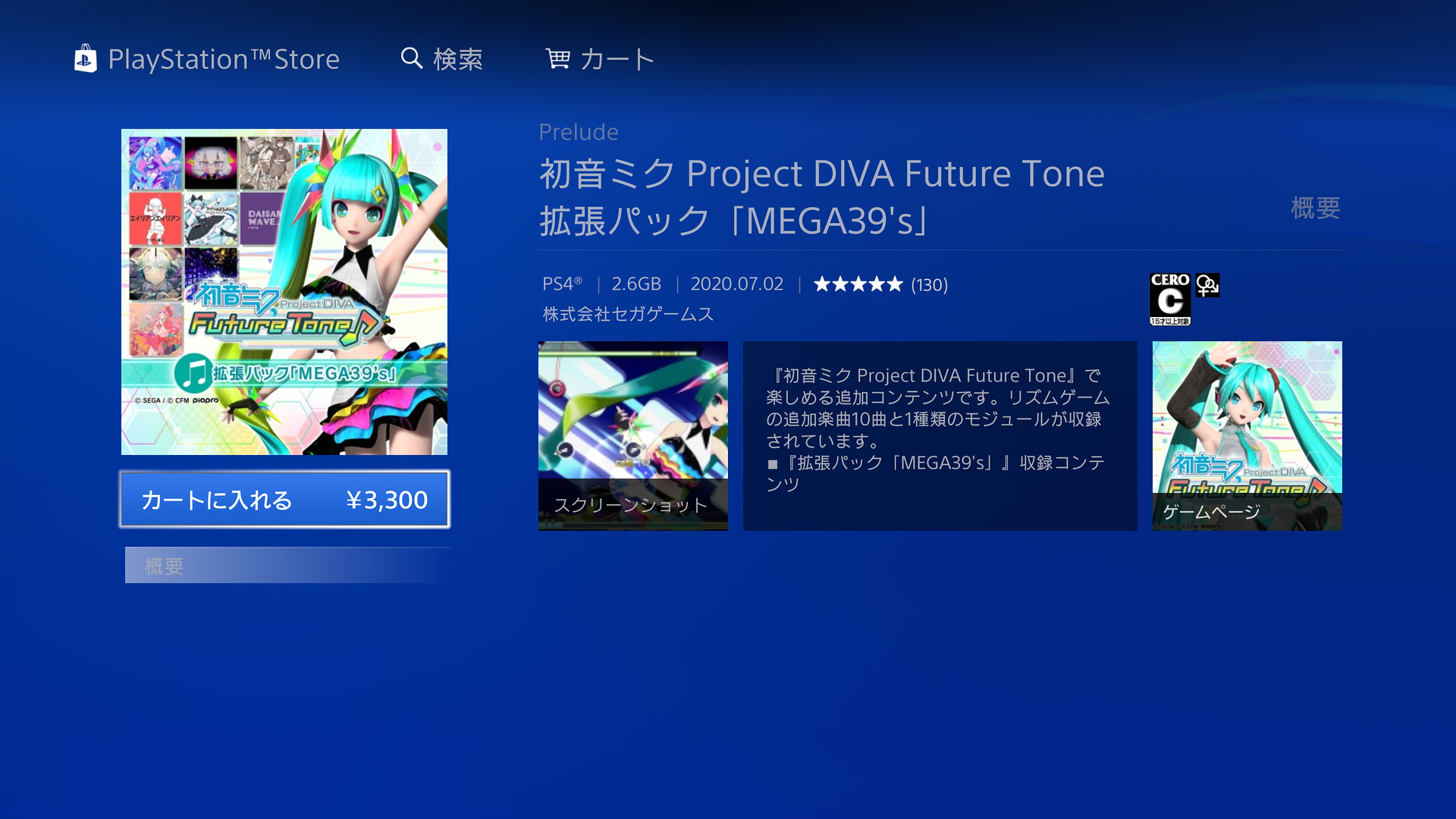Click the shopping cart icon
This screenshot has width=1456, height=819.
(x=557, y=58)
